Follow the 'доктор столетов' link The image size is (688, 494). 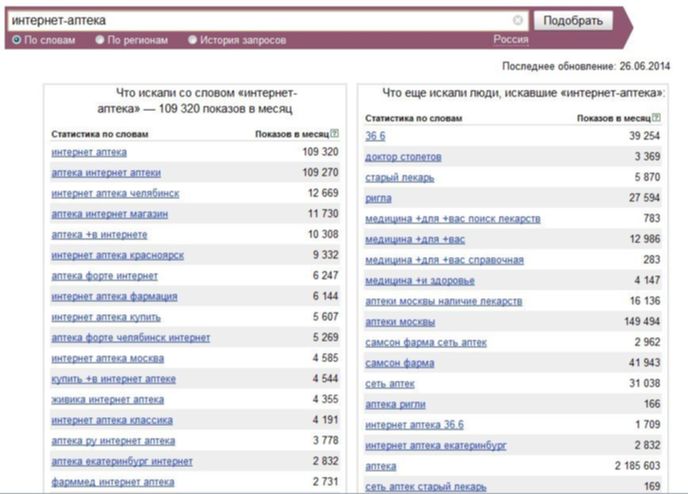pyautogui.click(x=403, y=157)
